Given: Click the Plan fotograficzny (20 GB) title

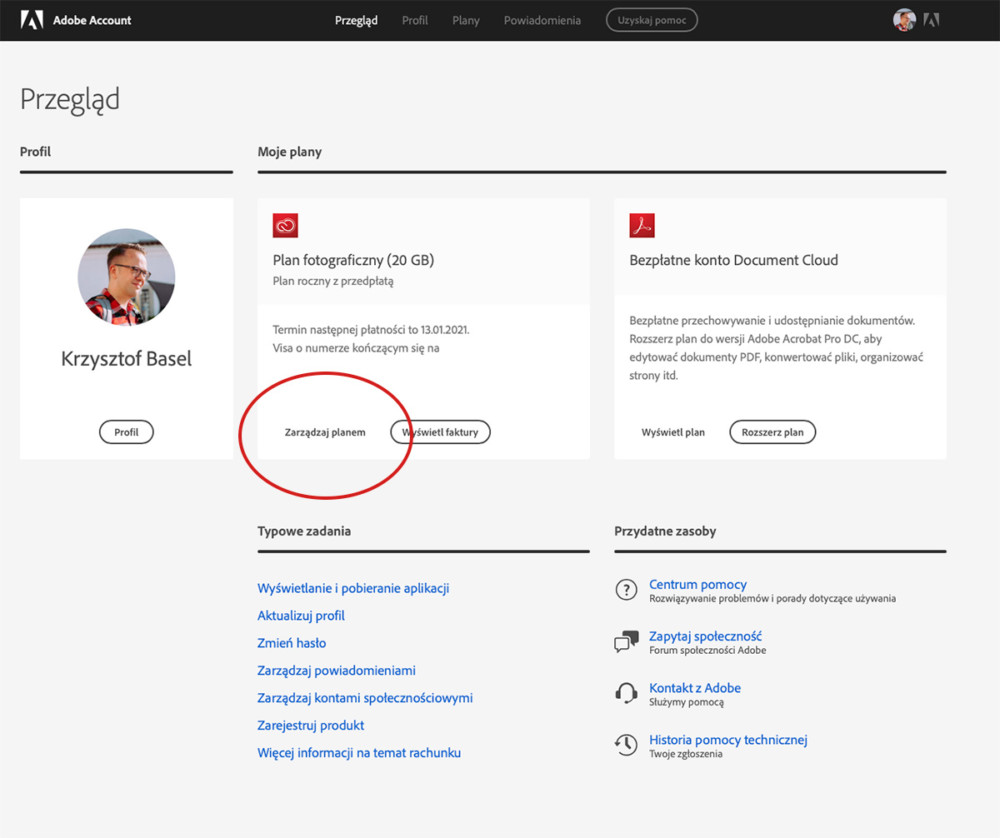Looking at the screenshot, I should pyautogui.click(x=353, y=260).
